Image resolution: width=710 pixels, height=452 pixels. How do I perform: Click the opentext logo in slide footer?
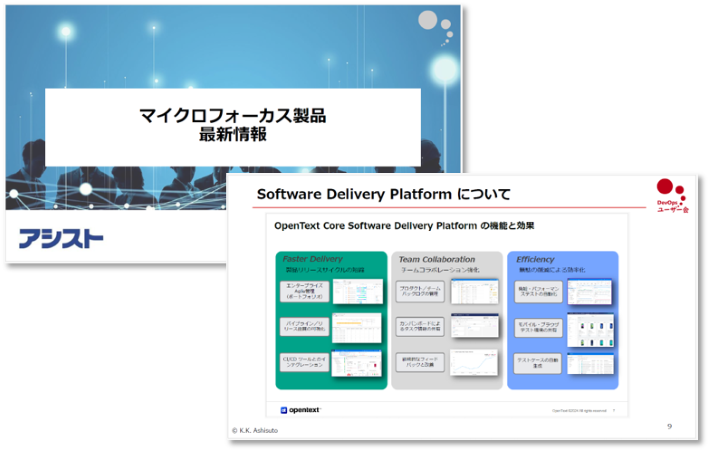[x=301, y=410]
